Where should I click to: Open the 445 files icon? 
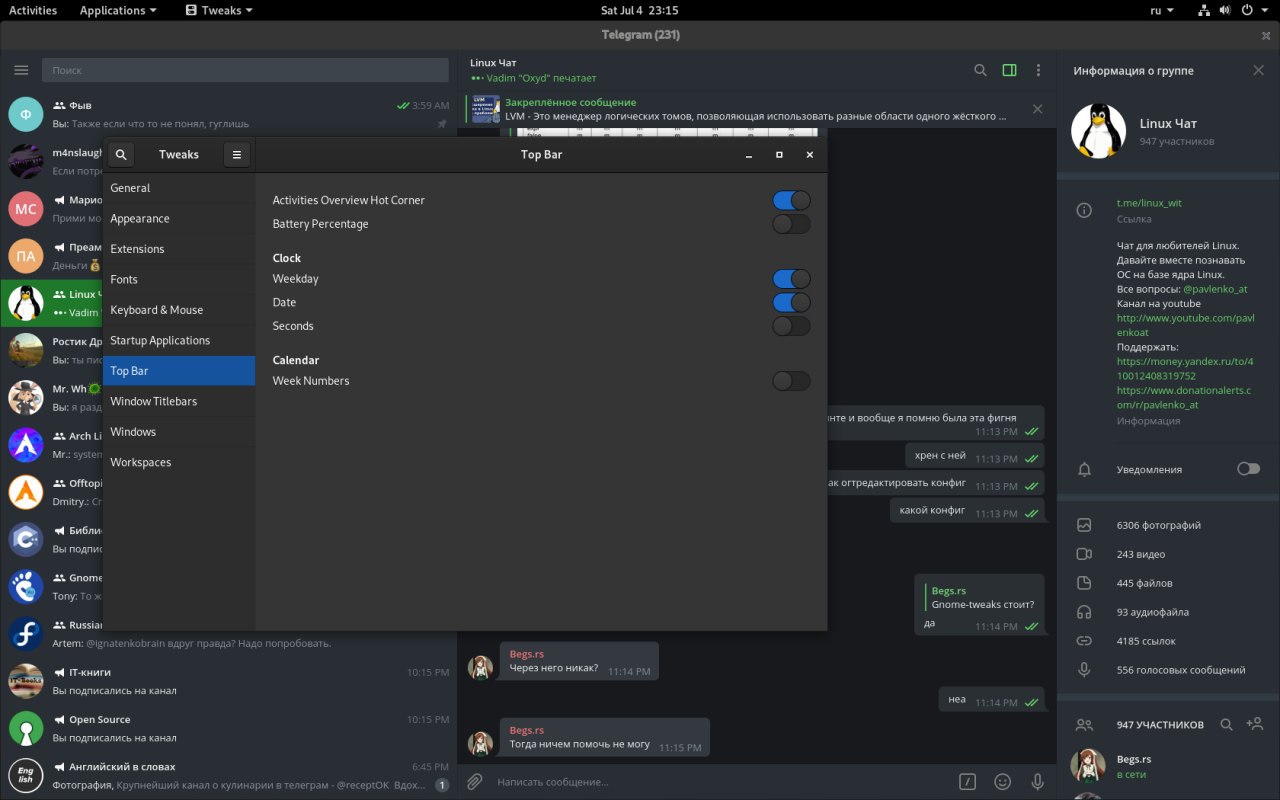tap(1084, 583)
